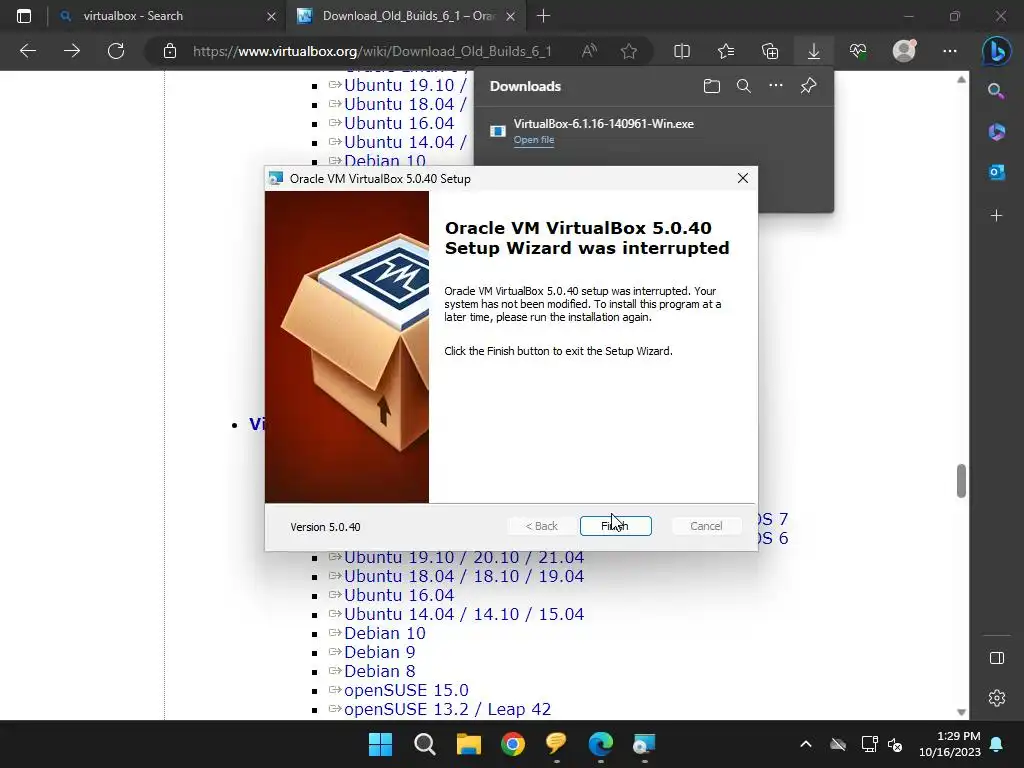The image size is (1024, 768).
Task: Open File Explorer from taskbar
Action: pos(468,744)
